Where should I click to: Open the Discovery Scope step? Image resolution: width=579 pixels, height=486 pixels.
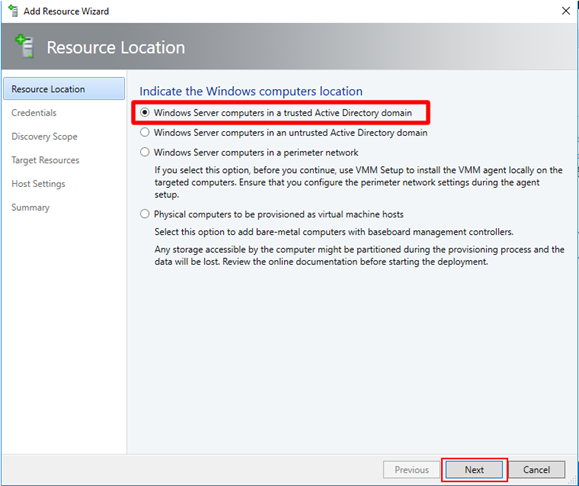click(x=44, y=137)
